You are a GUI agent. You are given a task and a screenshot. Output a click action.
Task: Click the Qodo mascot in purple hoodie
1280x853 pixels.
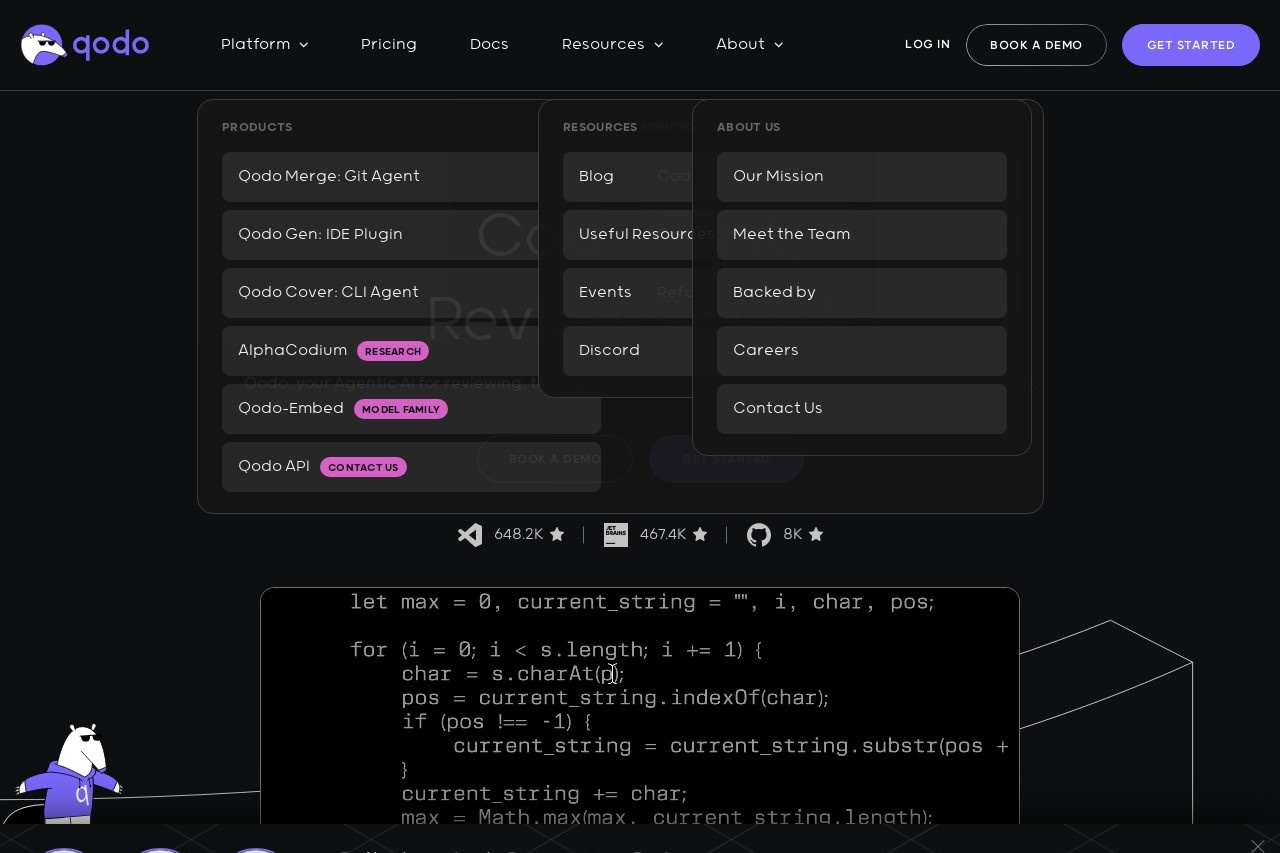pyautogui.click(x=70, y=775)
